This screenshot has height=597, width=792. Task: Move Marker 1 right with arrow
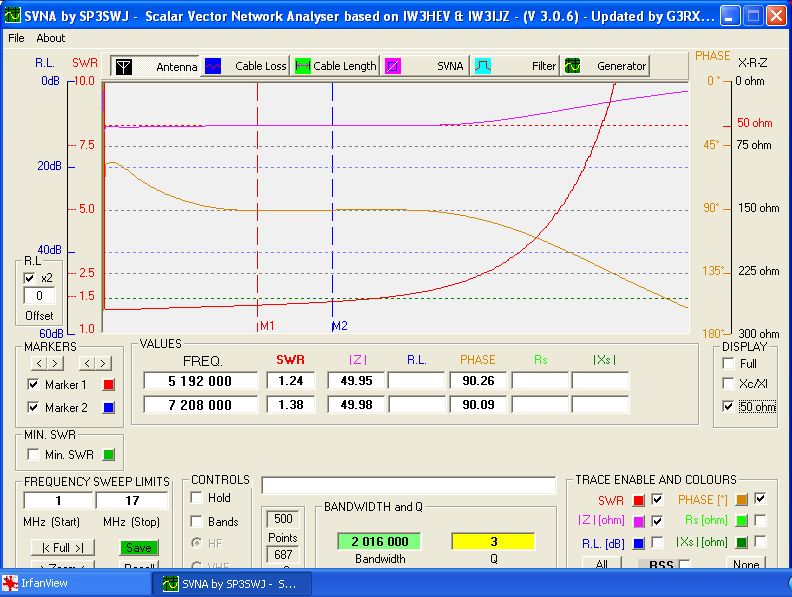click(x=55, y=362)
